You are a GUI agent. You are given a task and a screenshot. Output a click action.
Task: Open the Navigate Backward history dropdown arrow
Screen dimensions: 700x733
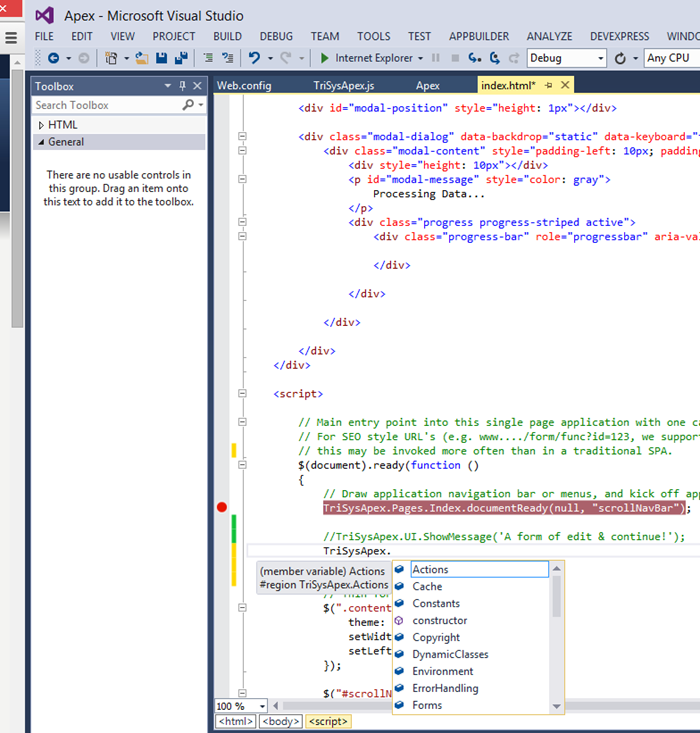point(69,58)
